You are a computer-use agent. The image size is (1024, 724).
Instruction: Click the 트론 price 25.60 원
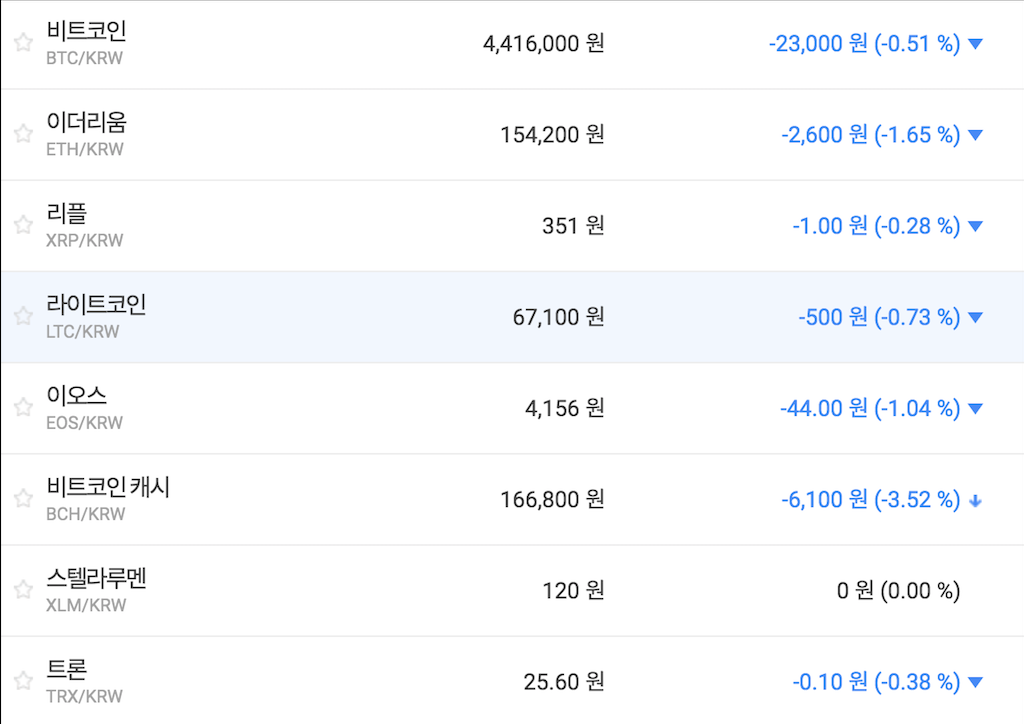click(x=564, y=682)
